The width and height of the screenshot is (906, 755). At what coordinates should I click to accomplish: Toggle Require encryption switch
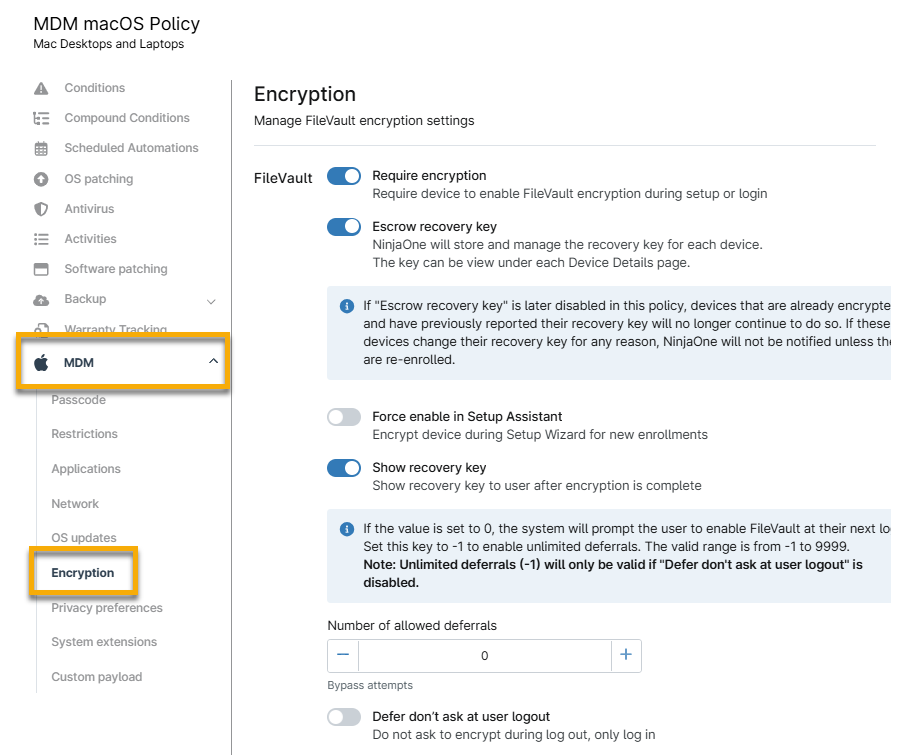pos(344,176)
